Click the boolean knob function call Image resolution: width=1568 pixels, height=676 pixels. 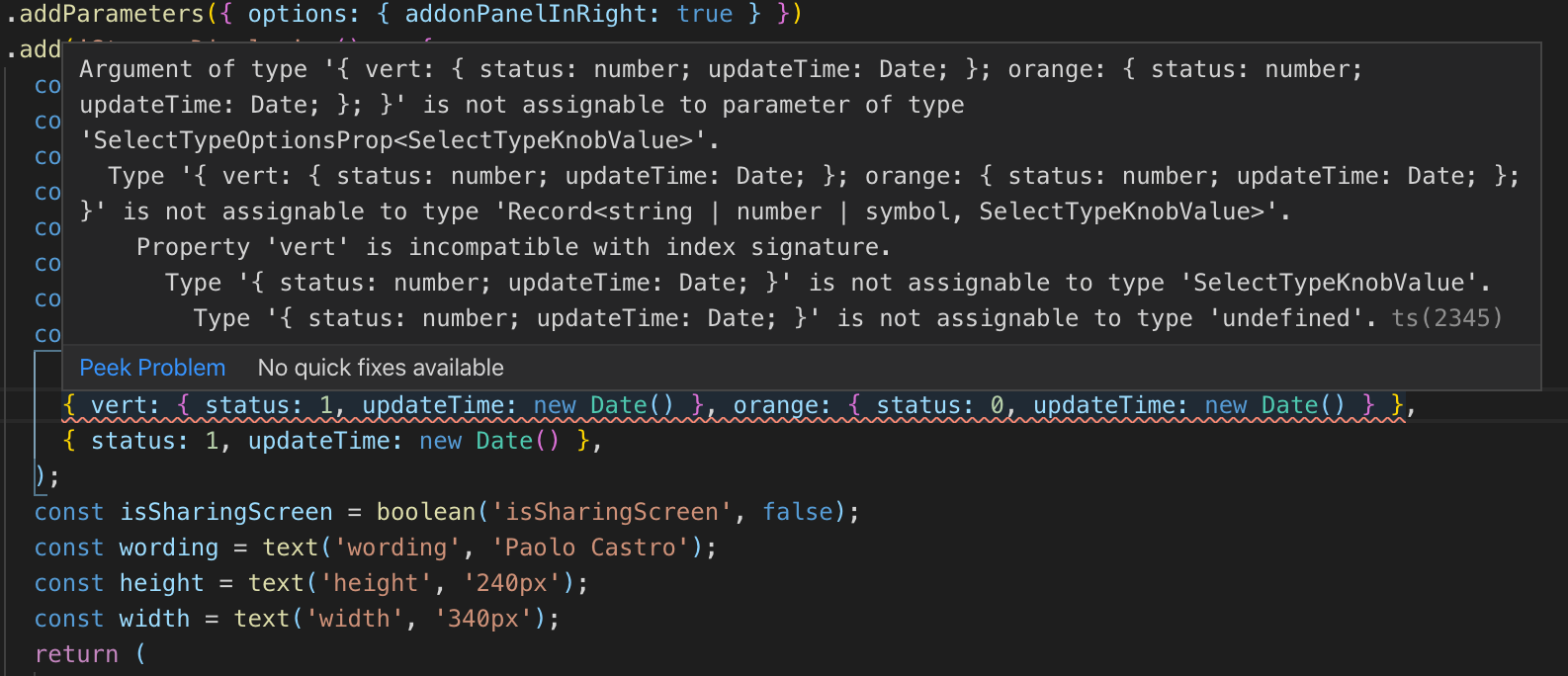click(x=423, y=512)
